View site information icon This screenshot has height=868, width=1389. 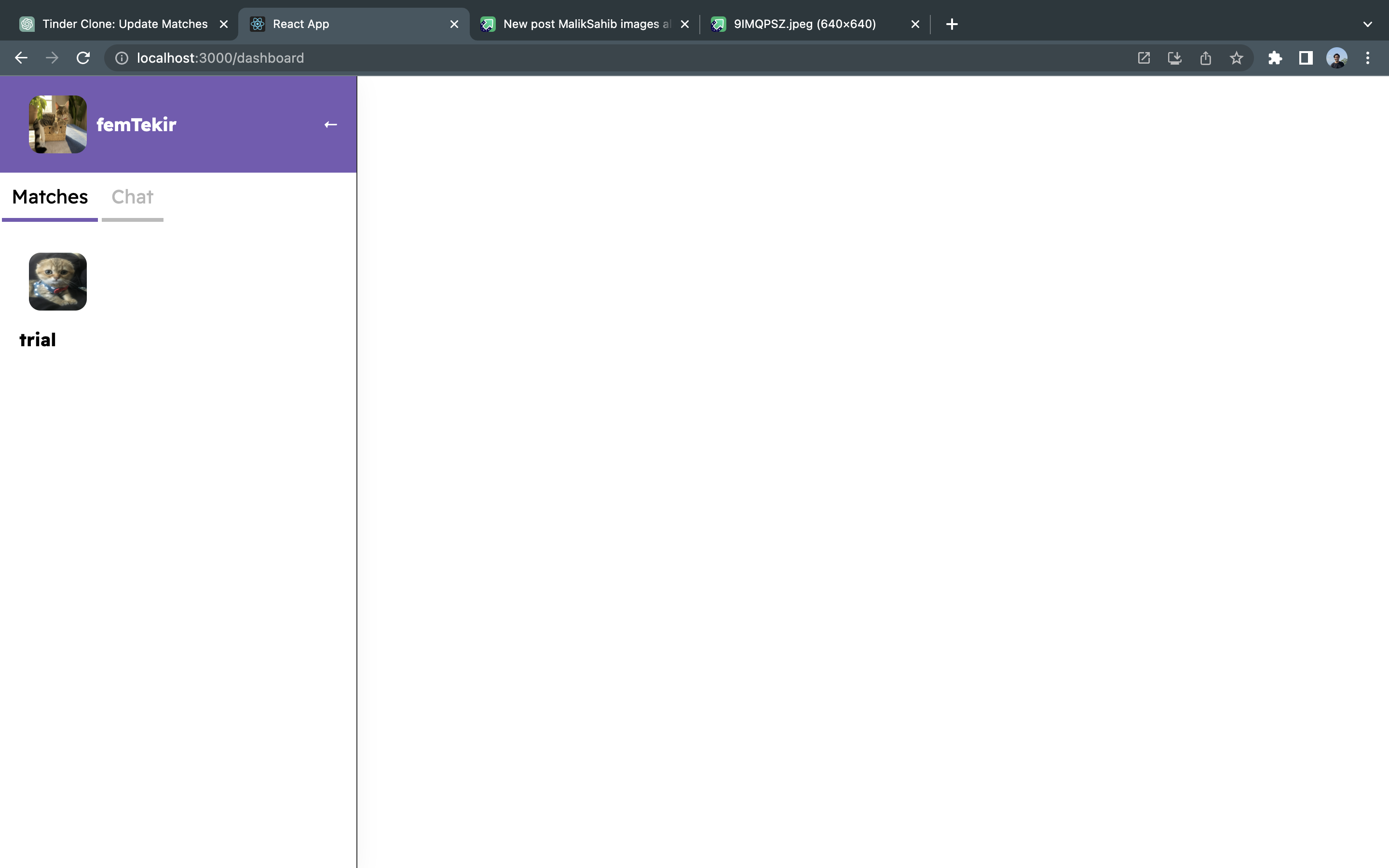pyautogui.click(x=122, y=58)
